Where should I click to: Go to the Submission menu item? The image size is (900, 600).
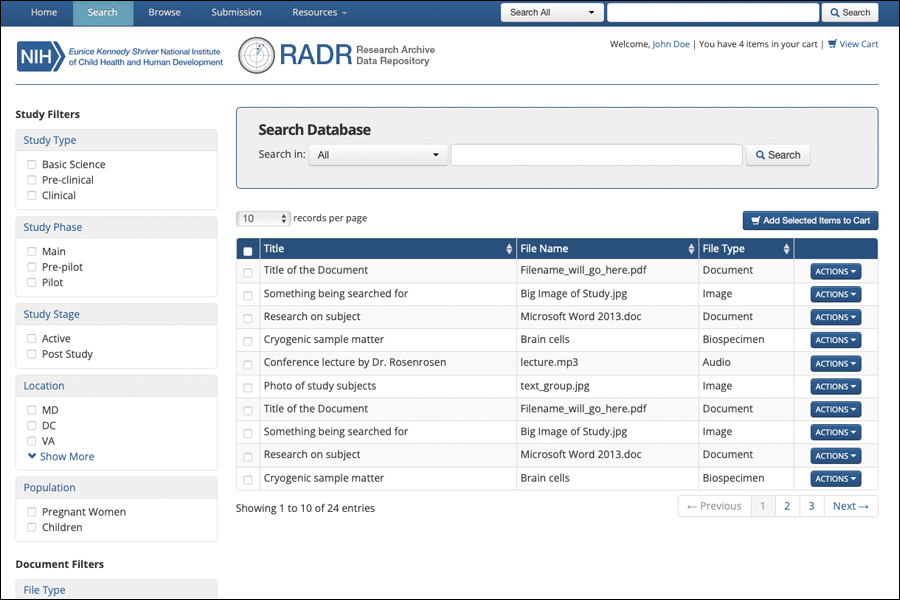pyautogui.click(x=236, y=13)
